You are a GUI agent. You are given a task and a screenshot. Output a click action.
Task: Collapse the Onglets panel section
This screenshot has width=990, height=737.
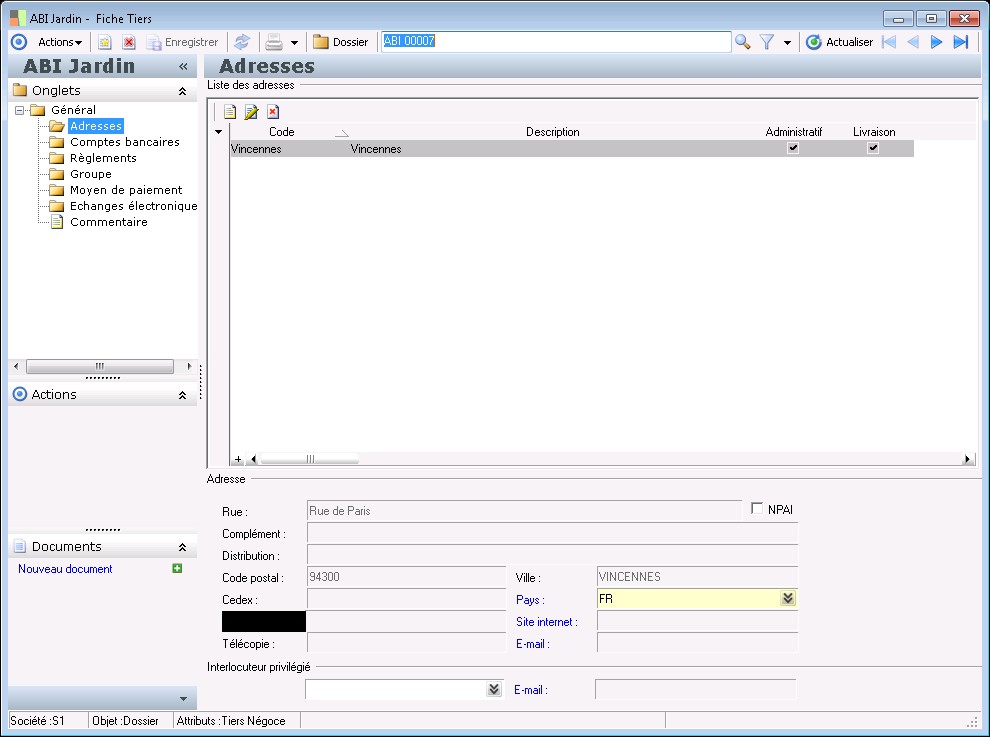click(x=182, y=91)
